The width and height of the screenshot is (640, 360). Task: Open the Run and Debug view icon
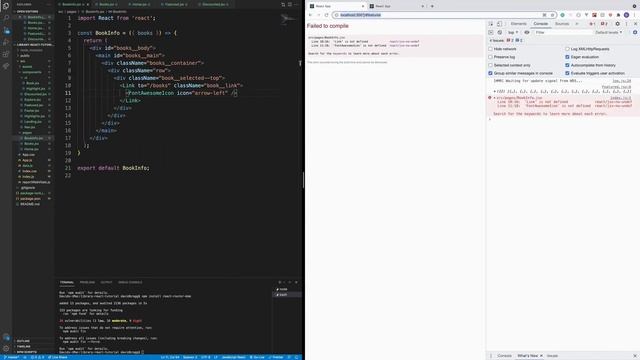tap(6, 42)
